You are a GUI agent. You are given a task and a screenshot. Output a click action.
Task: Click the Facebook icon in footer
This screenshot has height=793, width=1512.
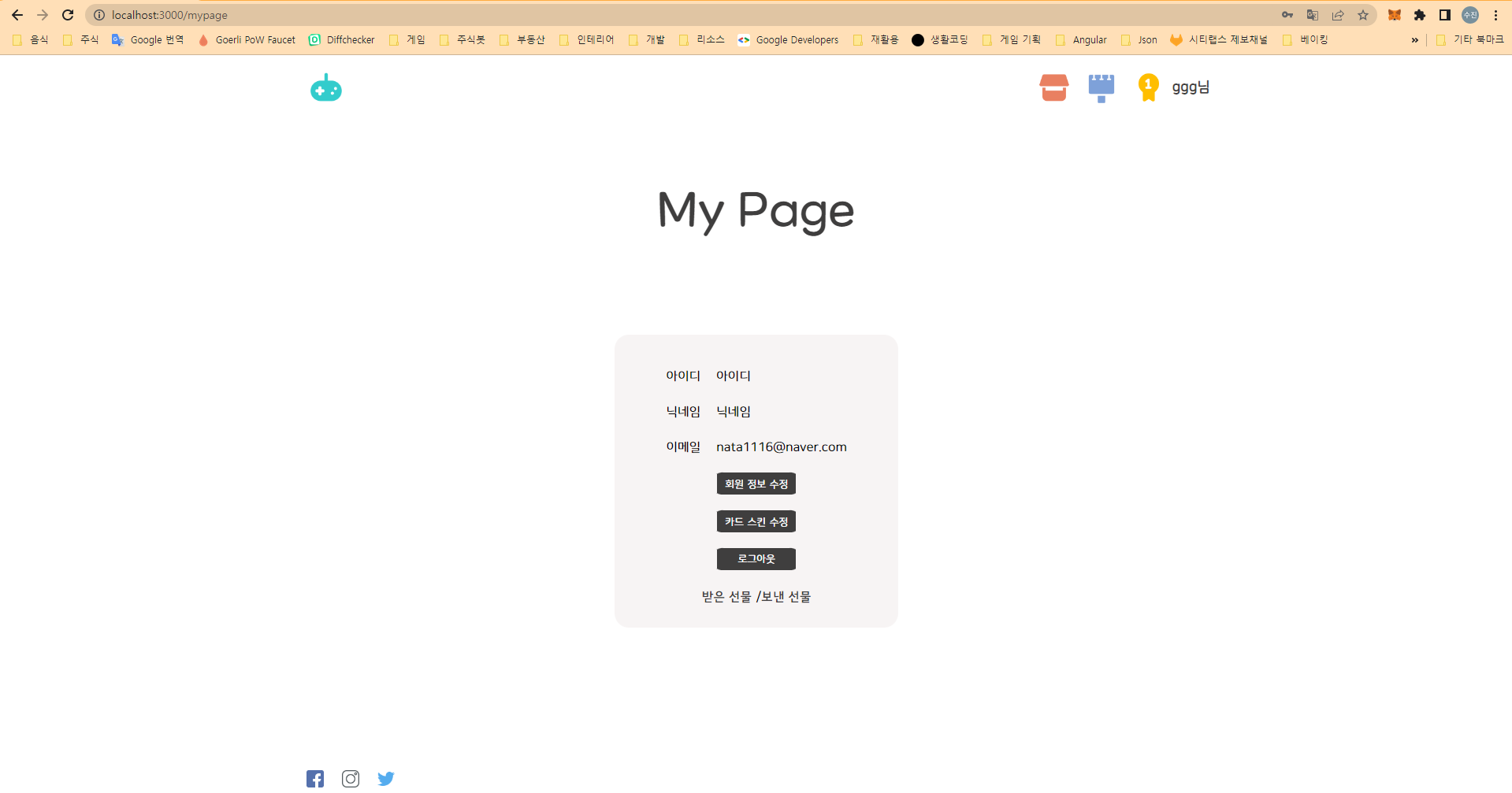pyautogui.click(x=315, y=778)
